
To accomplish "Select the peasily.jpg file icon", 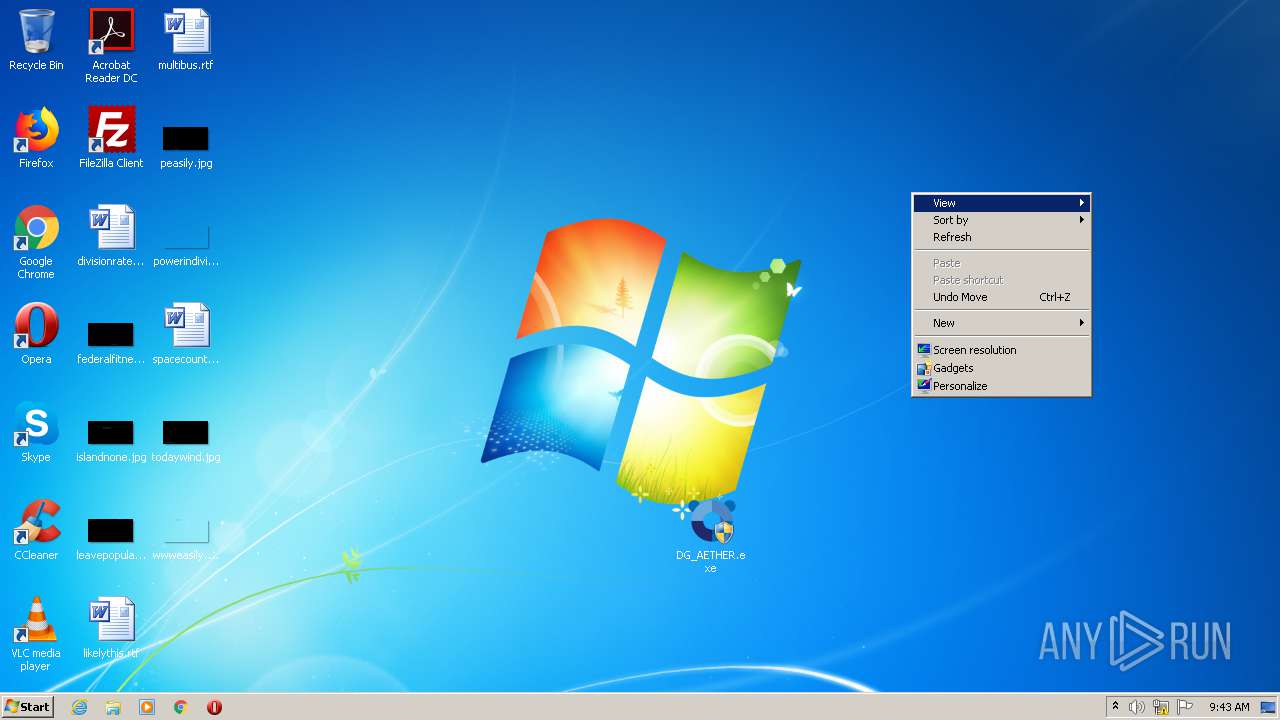I will click(186, 146).
